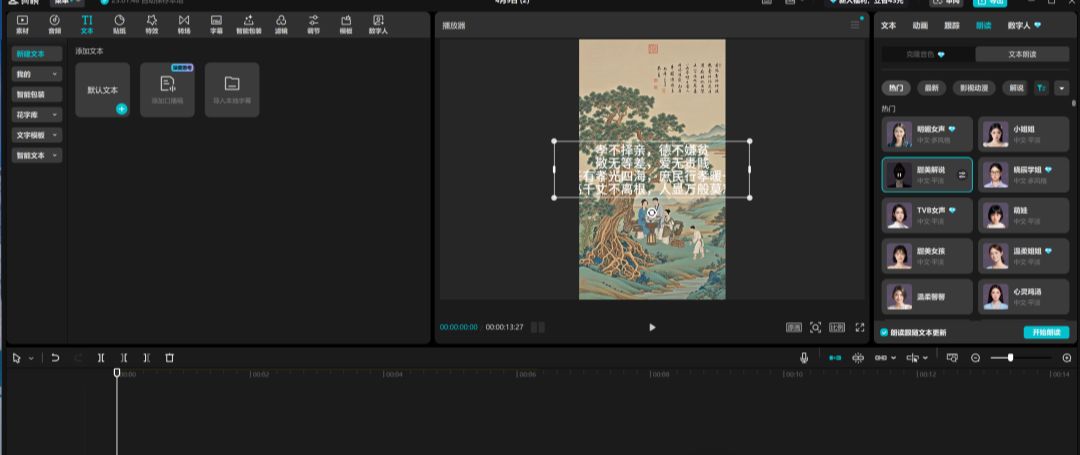Viewport: 1080px width, 455px height.
Task: Click the plus icon on 默认文本 card
Action: click(x=121, y=109)
